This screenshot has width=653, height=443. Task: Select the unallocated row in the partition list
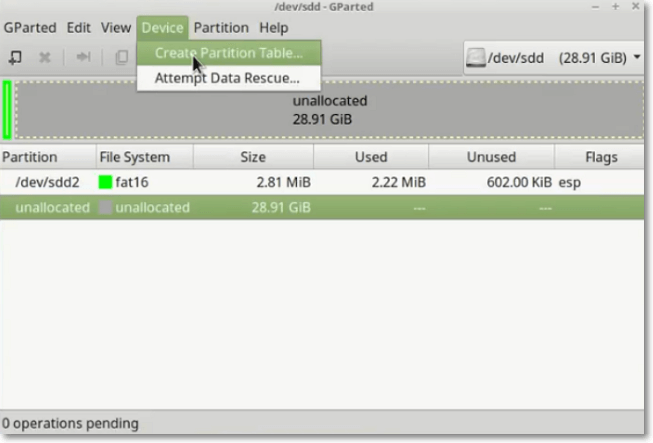click(322, 207)
